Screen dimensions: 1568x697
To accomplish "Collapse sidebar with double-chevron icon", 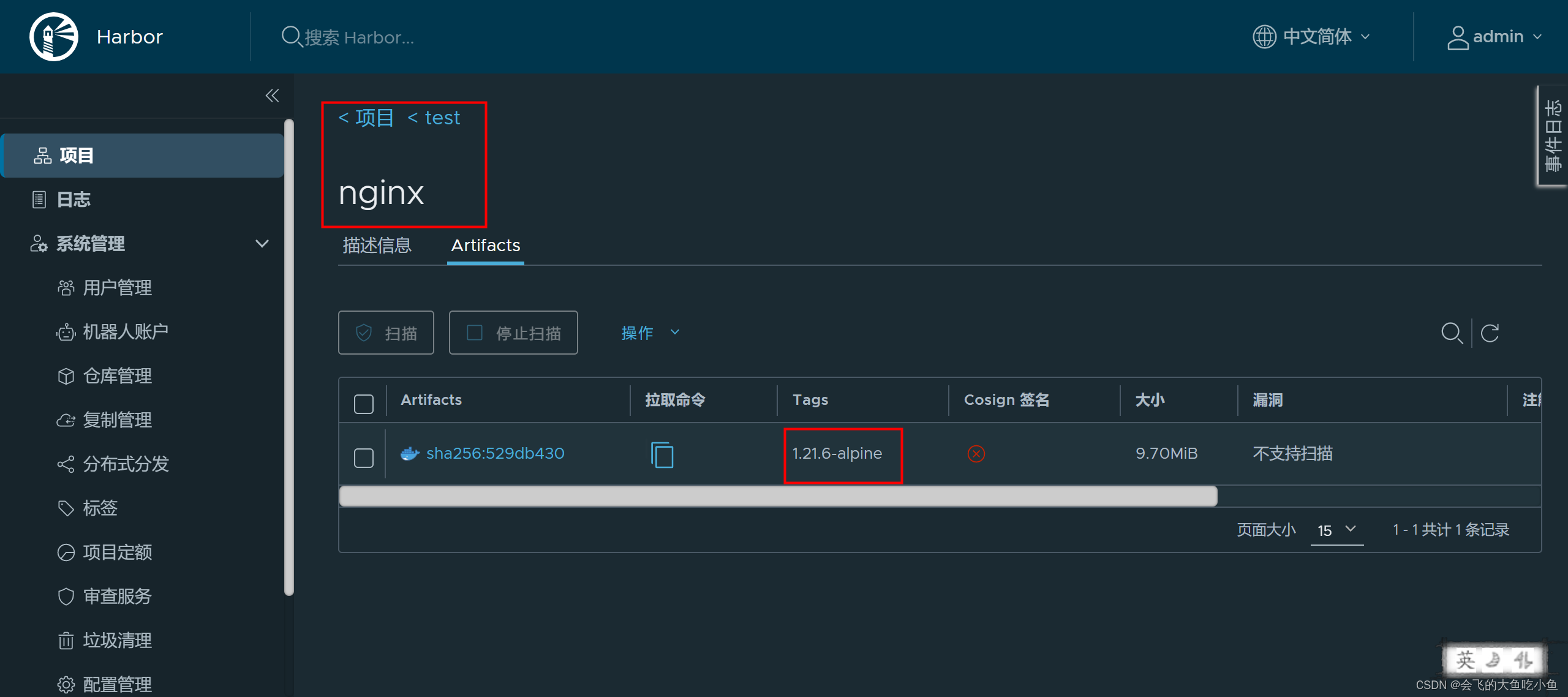I will click(x=272, y=96).
